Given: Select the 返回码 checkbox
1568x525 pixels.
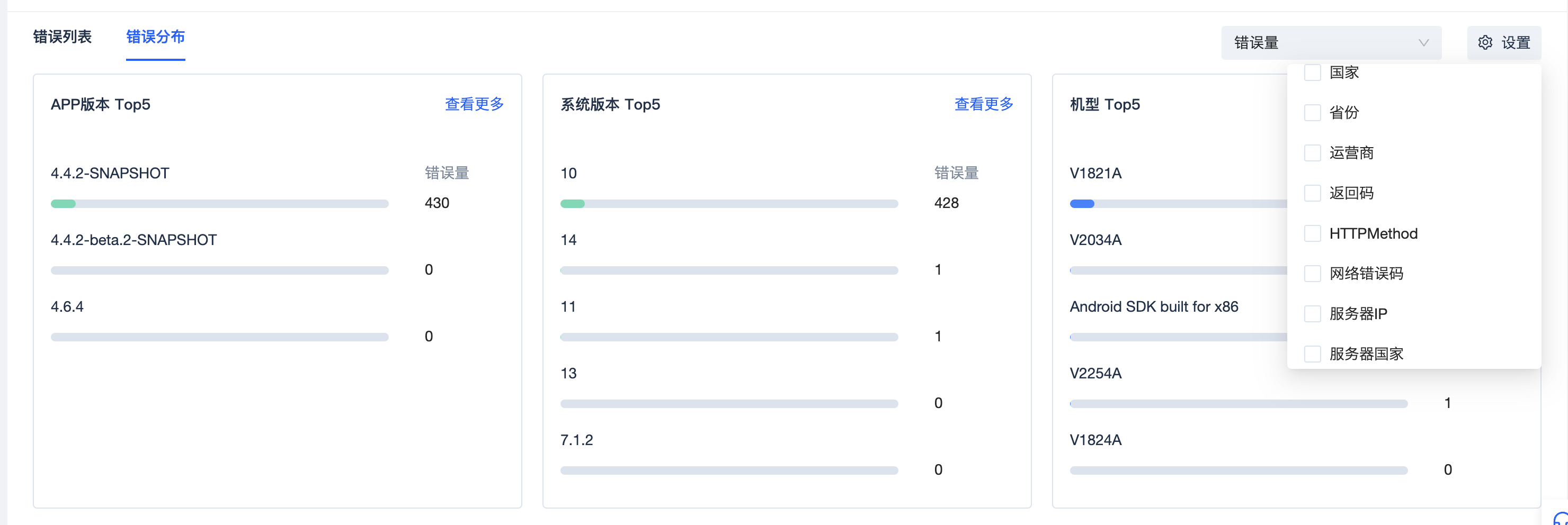Looking at the screenshot, I should pyautogui.click(x=1312, y=194).
